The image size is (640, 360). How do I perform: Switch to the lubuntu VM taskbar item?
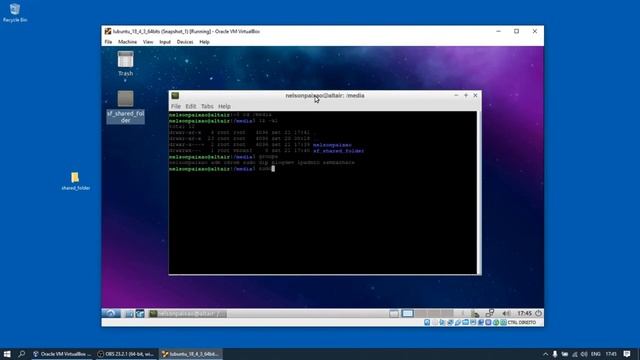[191, 354]
